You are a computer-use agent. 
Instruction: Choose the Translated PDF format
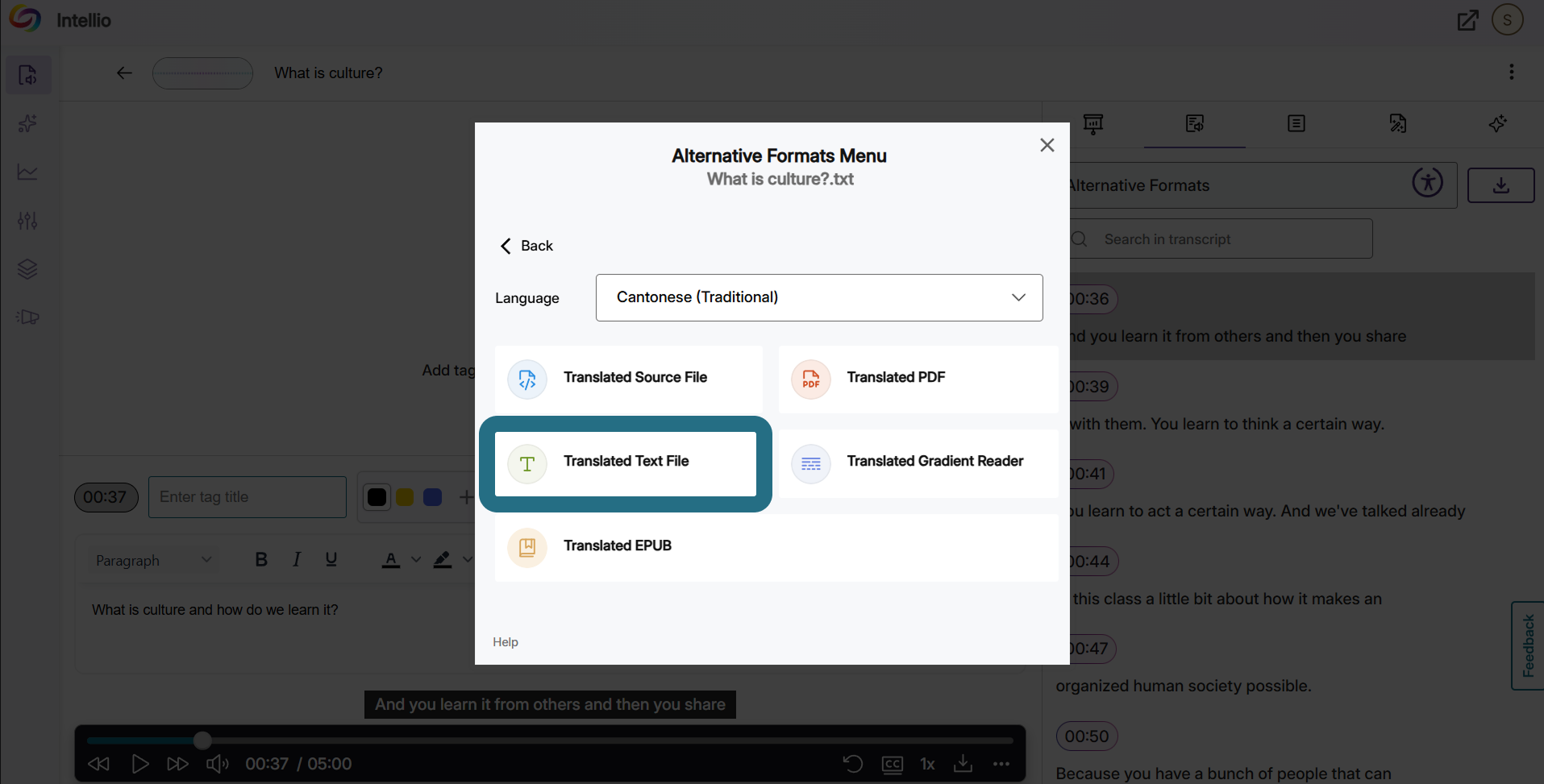point(918,379)
